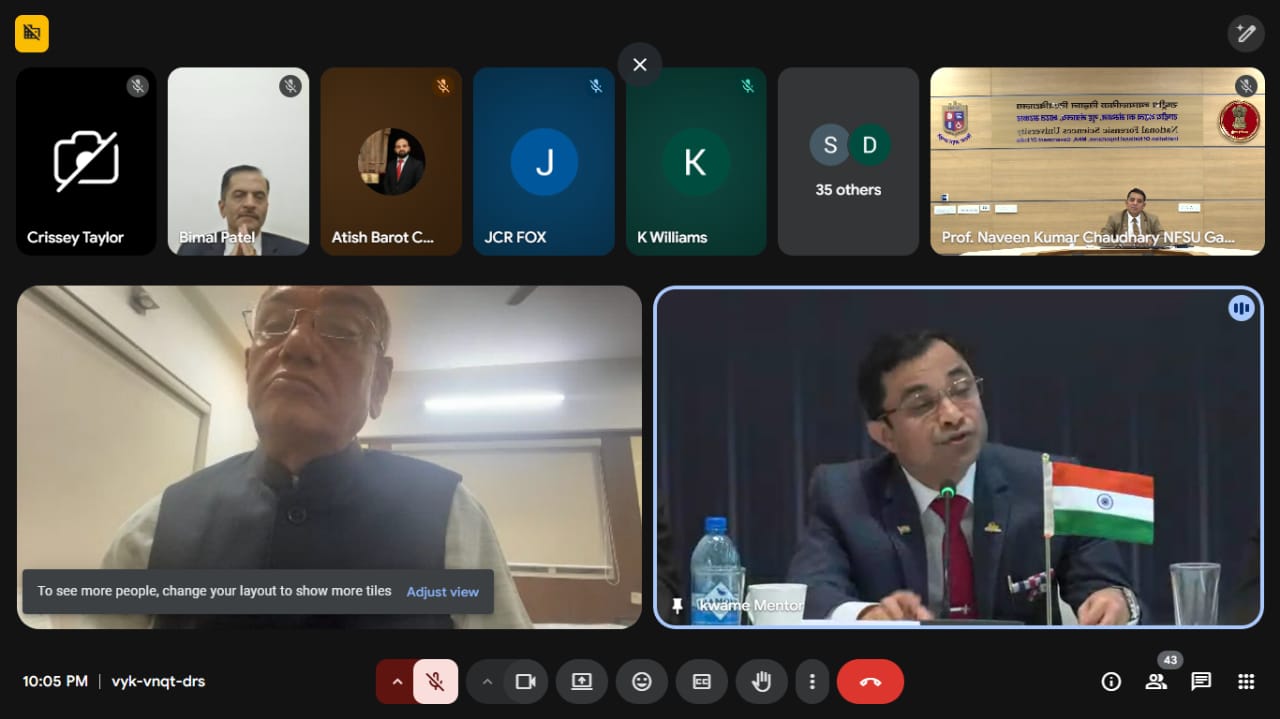
Task: Expand audio settings arrow beside microphone
Action: point(397,682)
